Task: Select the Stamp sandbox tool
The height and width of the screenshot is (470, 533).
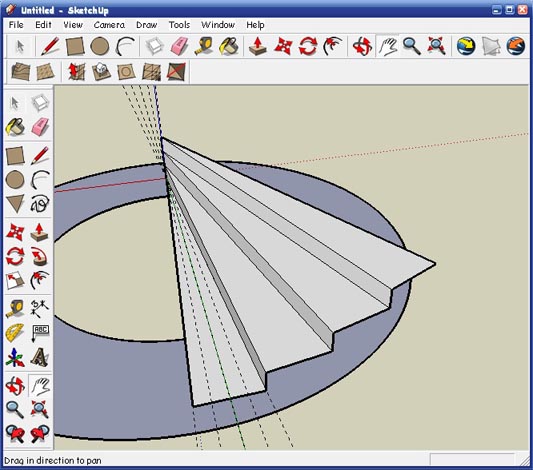Action: (x=101, y=71)
